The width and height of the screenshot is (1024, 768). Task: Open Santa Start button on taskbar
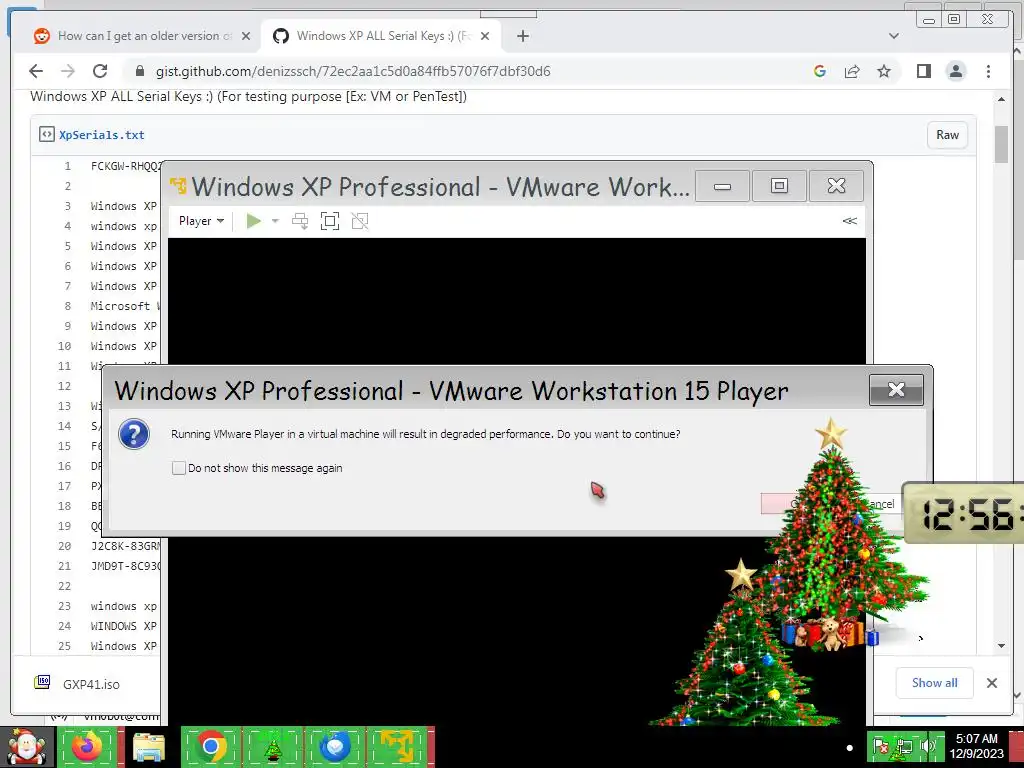[26, 746]
